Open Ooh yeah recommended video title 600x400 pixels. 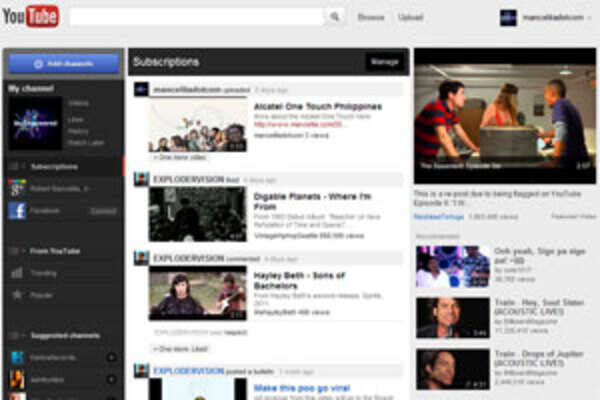[540, 256]
